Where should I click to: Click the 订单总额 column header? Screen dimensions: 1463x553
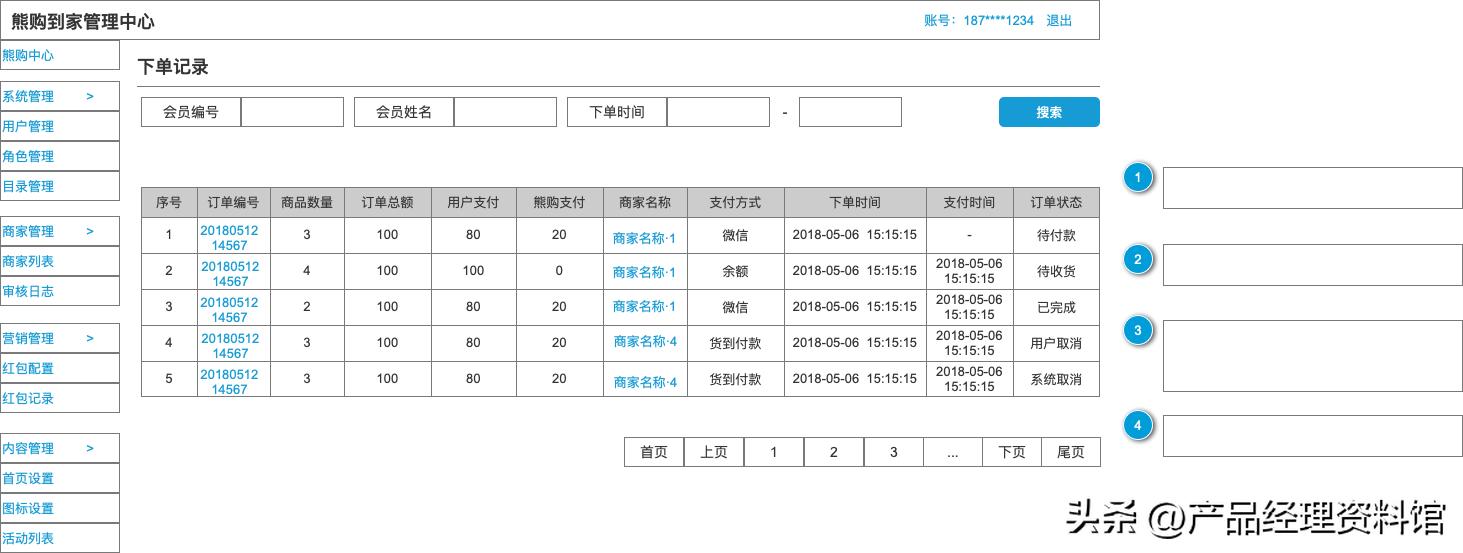pos(388,202)
